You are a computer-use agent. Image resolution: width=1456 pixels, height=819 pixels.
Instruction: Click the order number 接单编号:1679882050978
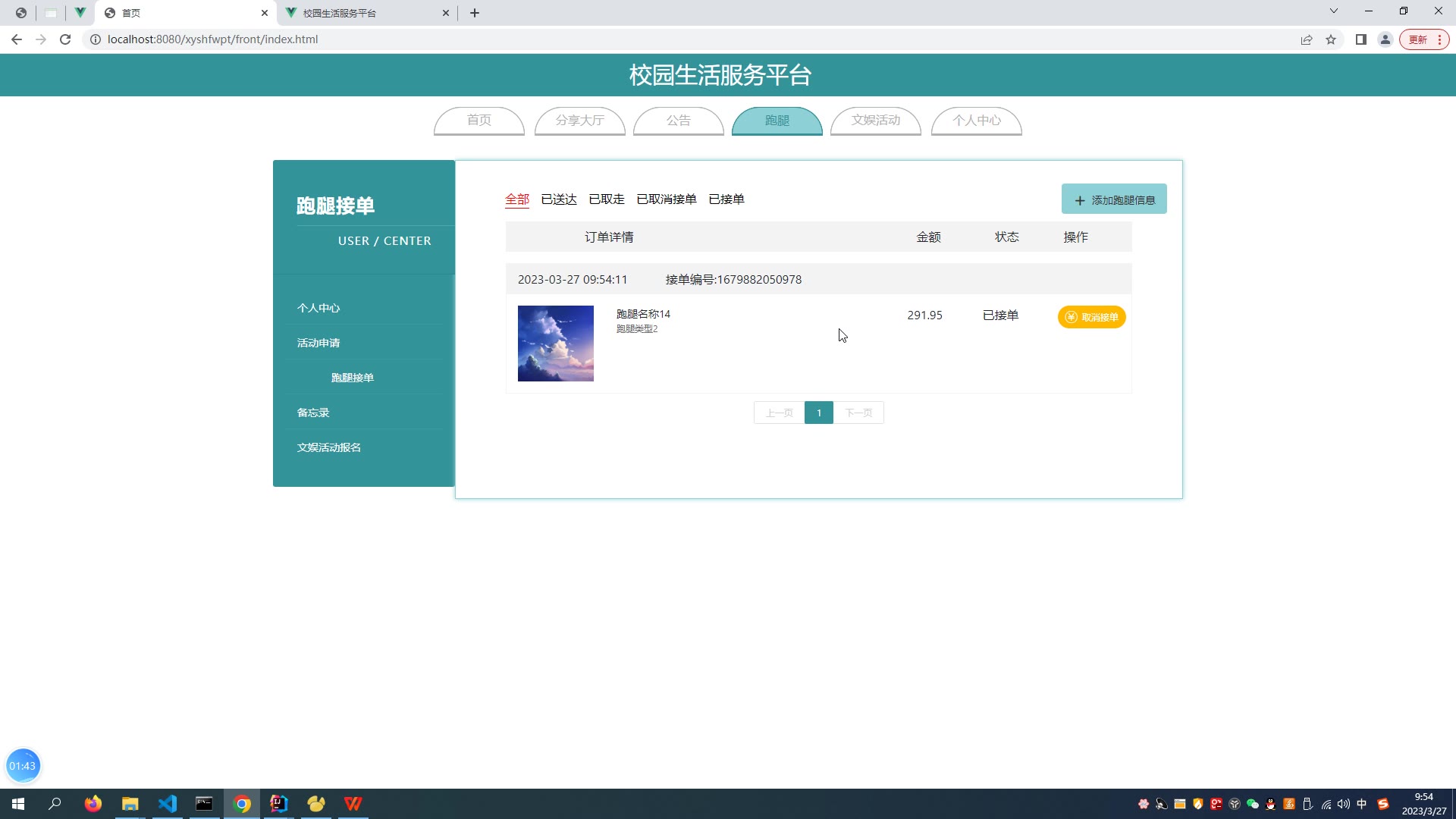(x=733, y=280)
